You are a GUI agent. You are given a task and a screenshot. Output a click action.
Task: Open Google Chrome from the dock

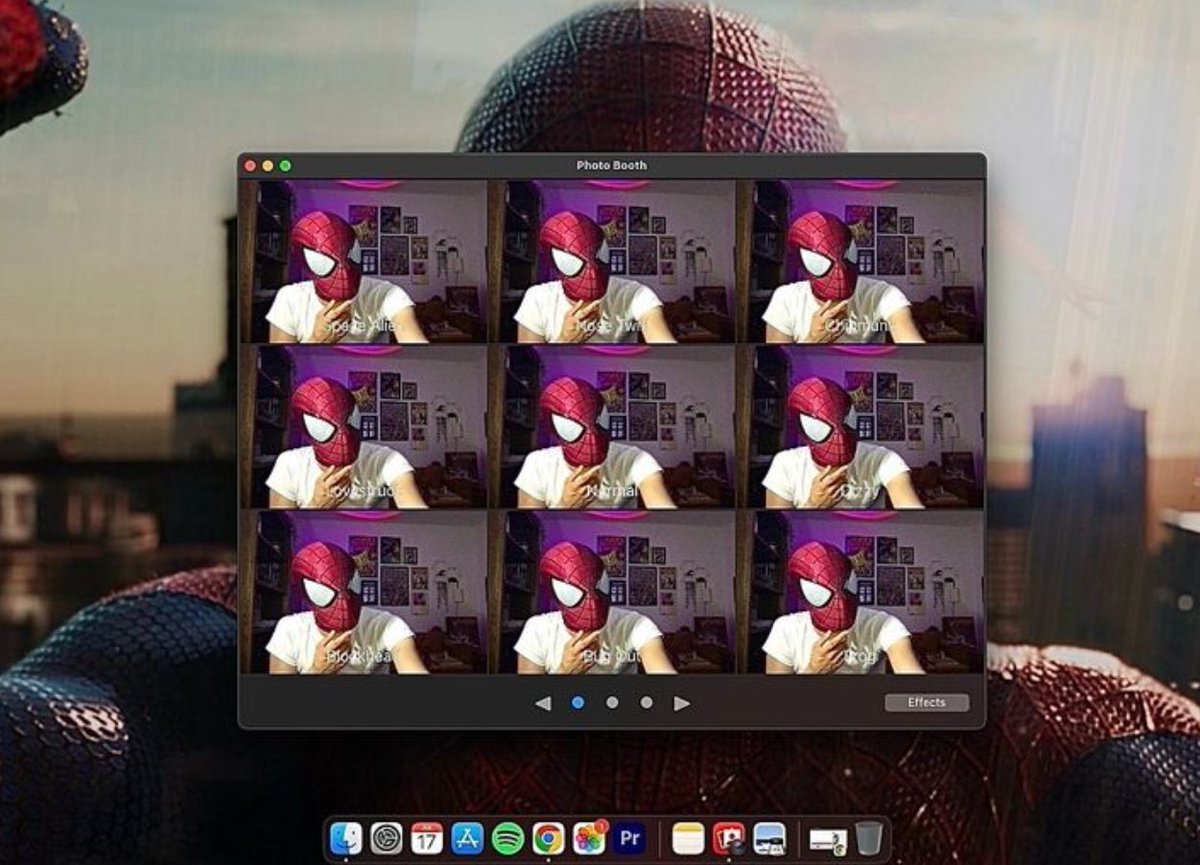click(x=548, y=838)
